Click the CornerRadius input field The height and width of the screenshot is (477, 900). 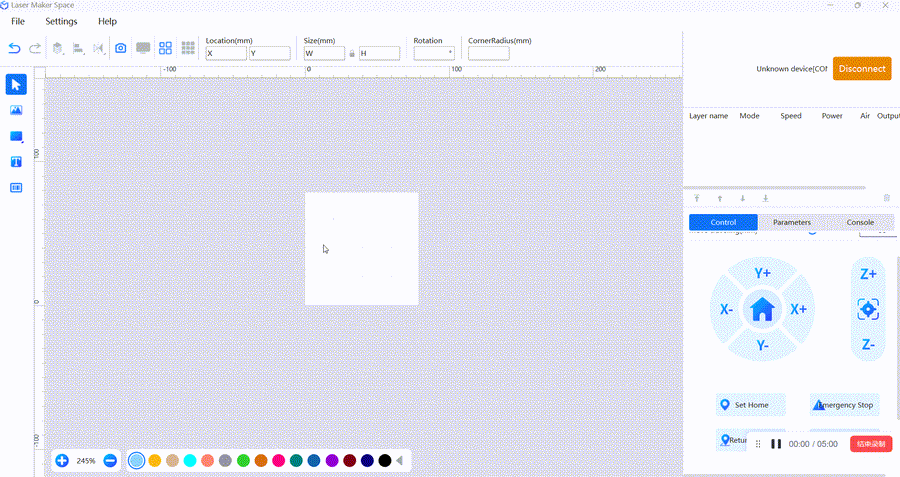coord(488,53)
